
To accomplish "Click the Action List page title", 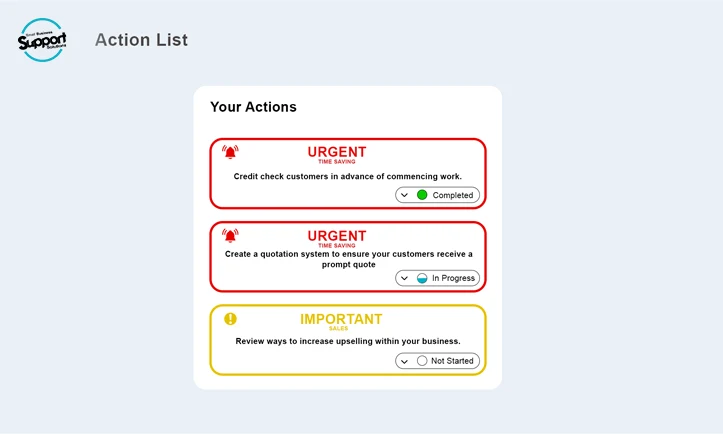I will [141, 40].
